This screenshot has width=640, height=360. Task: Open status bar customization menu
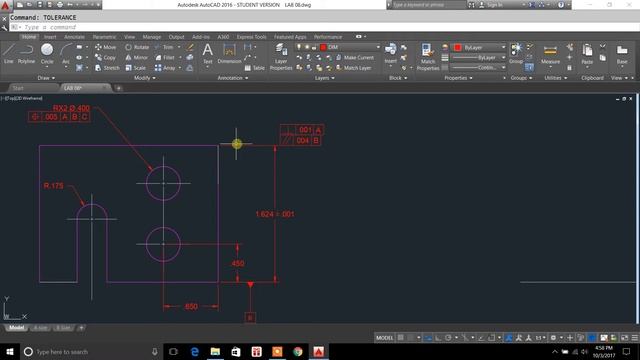point(635,338)
